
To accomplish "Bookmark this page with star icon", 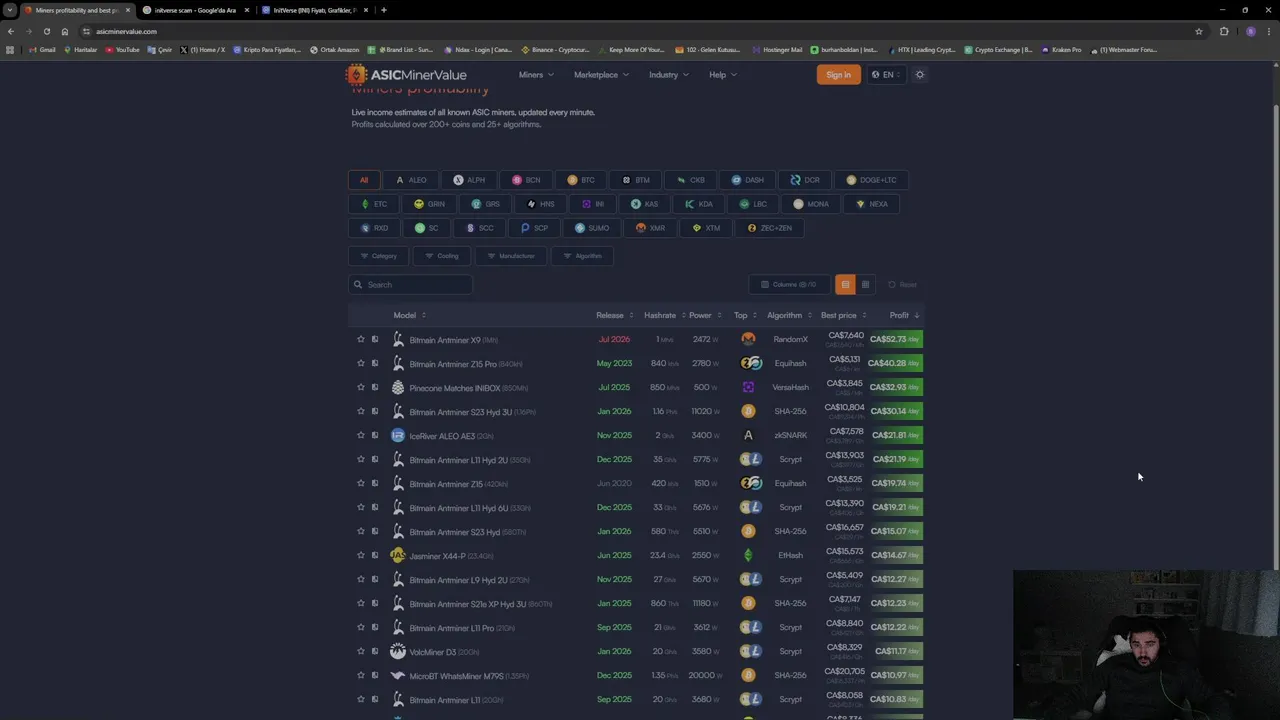I will pyautogui.click(x=1199, y=31).
